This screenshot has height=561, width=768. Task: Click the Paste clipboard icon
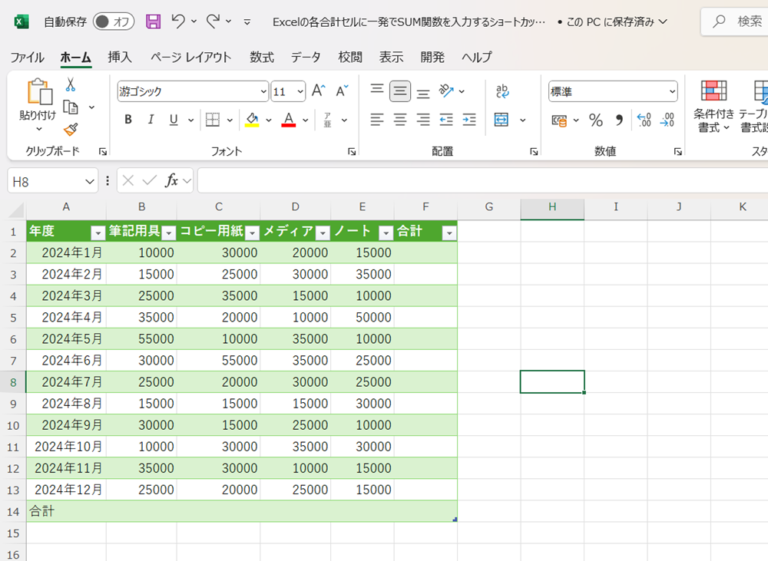click(x=39, y=92)
